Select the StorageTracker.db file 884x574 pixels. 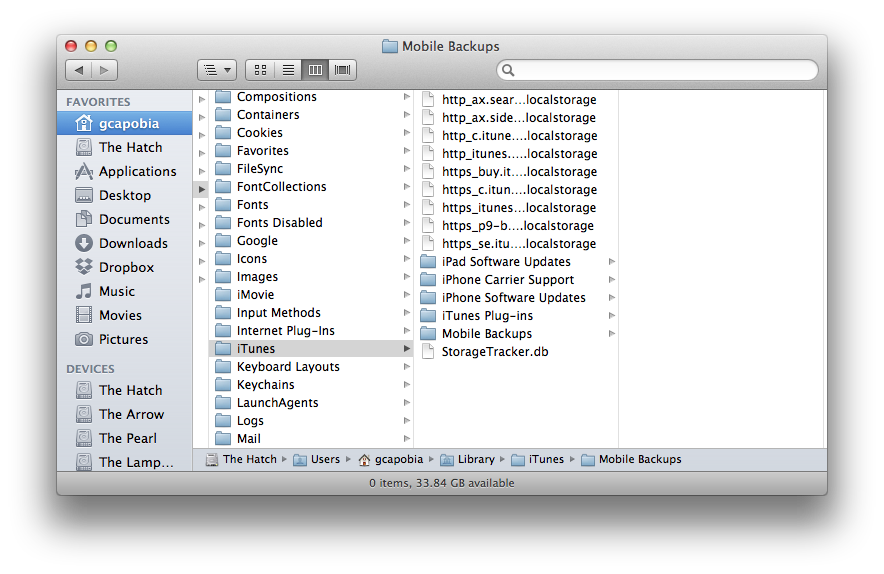tap(516, 352)
